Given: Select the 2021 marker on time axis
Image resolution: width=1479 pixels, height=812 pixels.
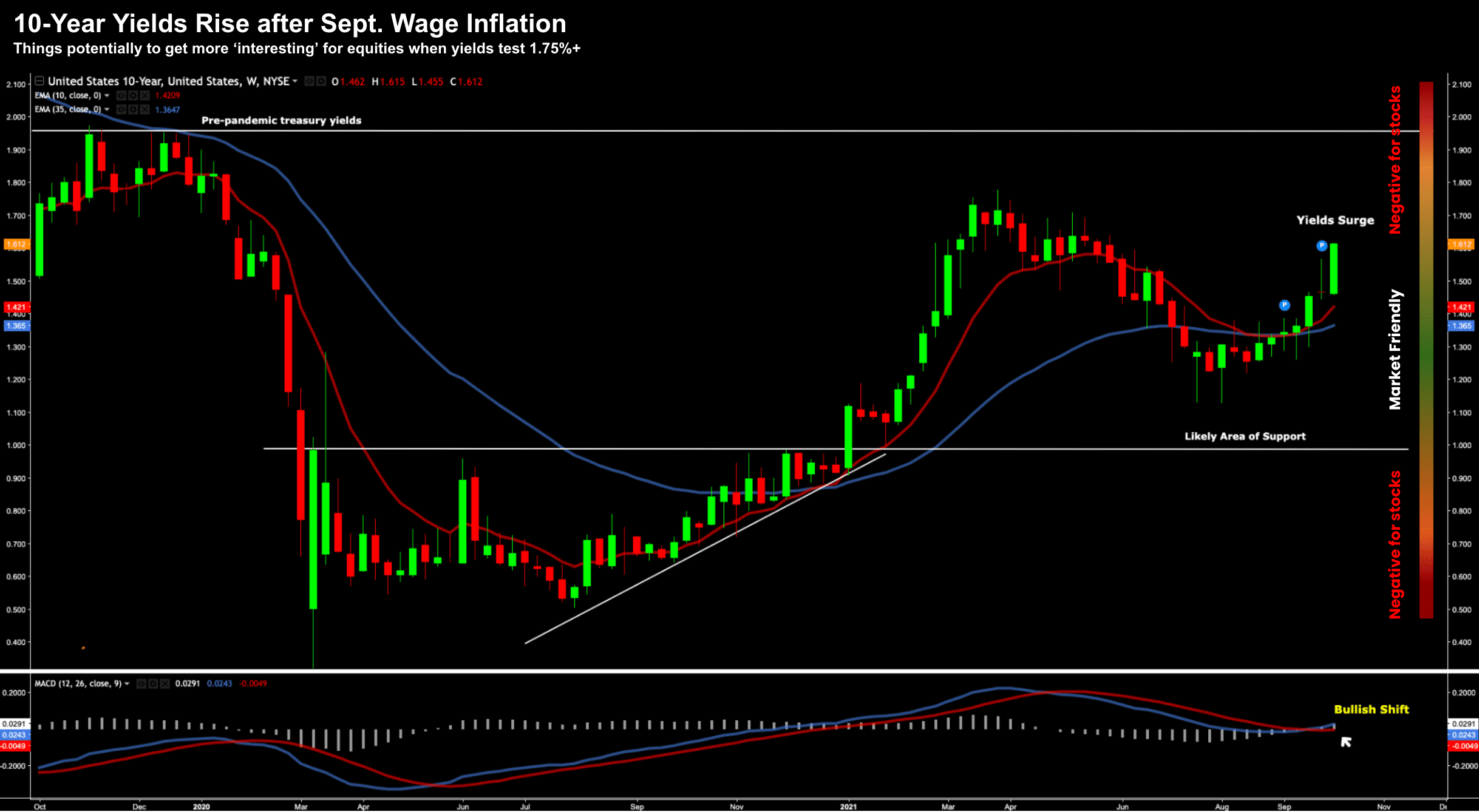Looking at the screenshot, I should click(848, 807).
